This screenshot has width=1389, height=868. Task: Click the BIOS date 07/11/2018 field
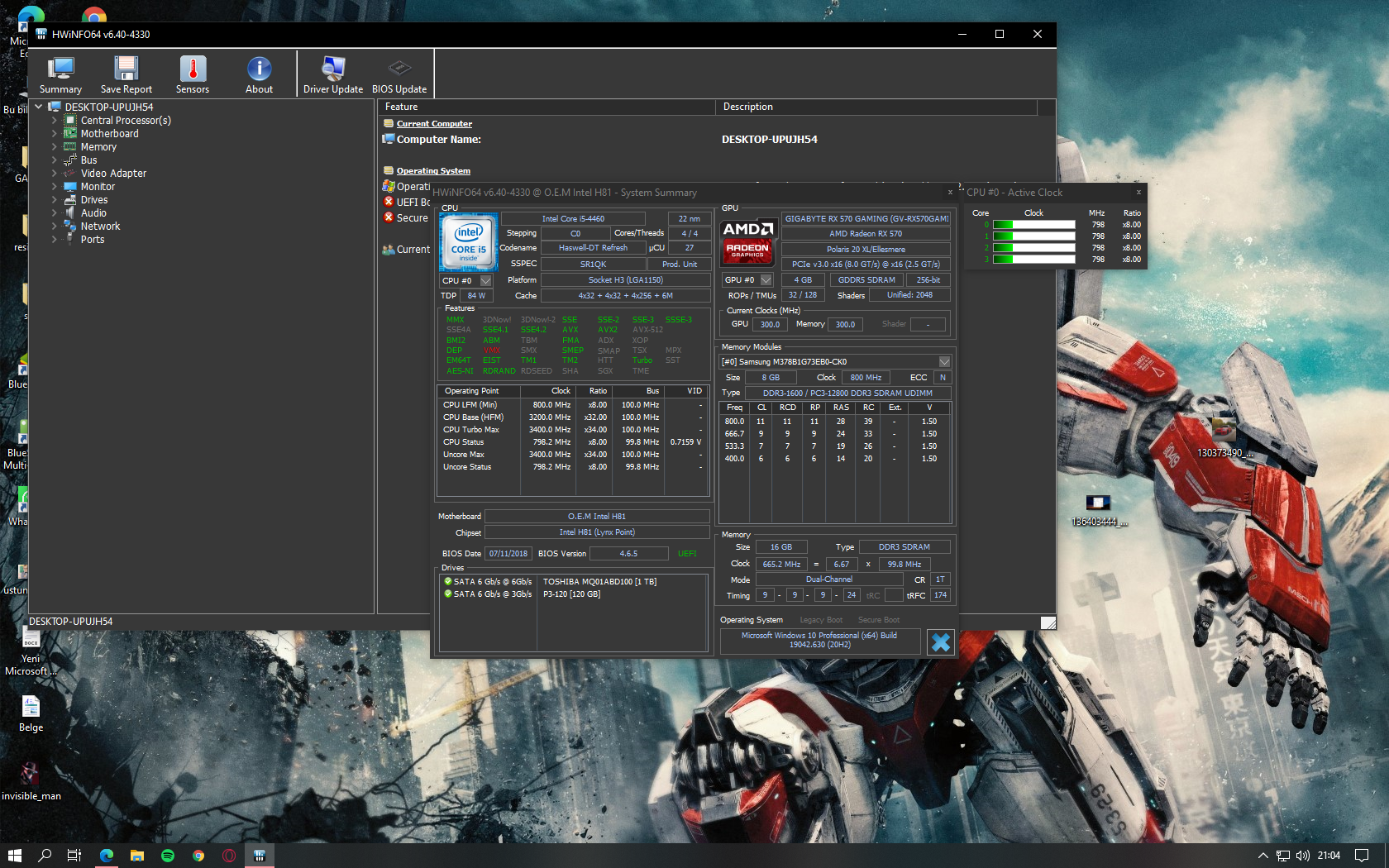coord(508,554)
